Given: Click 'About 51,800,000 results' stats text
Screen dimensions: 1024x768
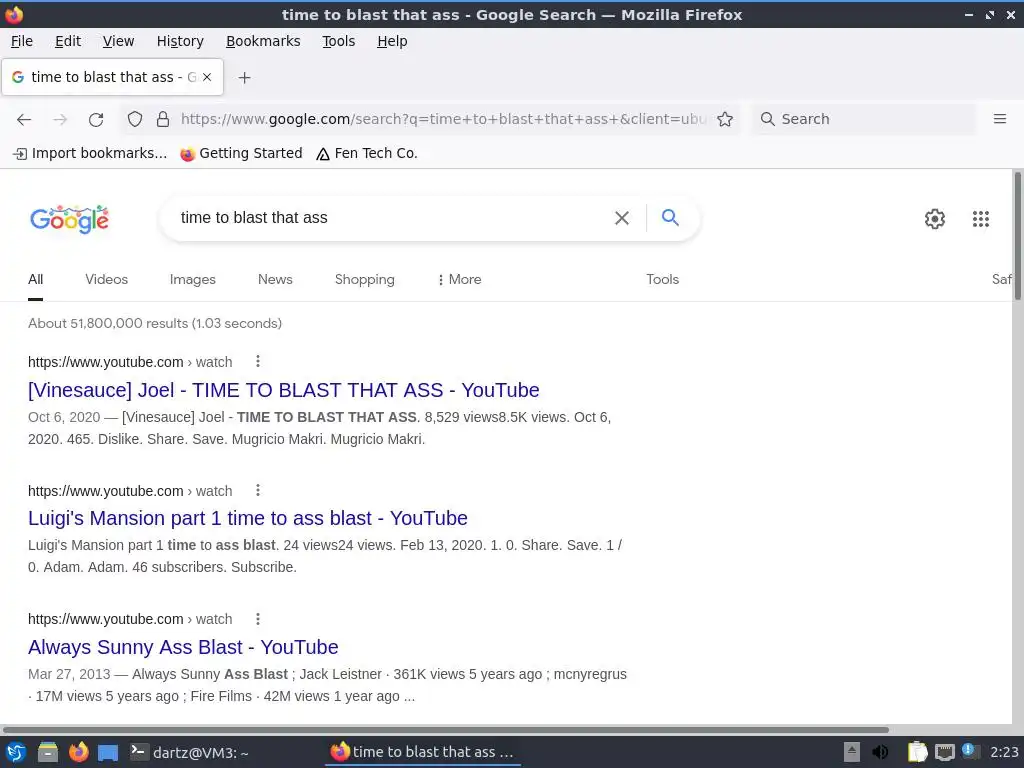Looking at the screenshot, I should pos(155,323).
